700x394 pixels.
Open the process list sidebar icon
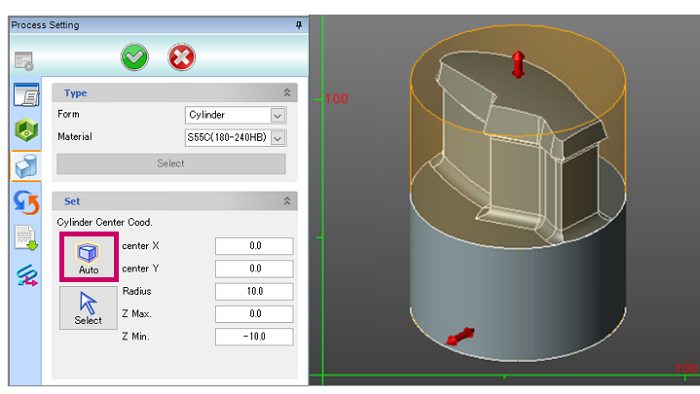pos(26,95)
